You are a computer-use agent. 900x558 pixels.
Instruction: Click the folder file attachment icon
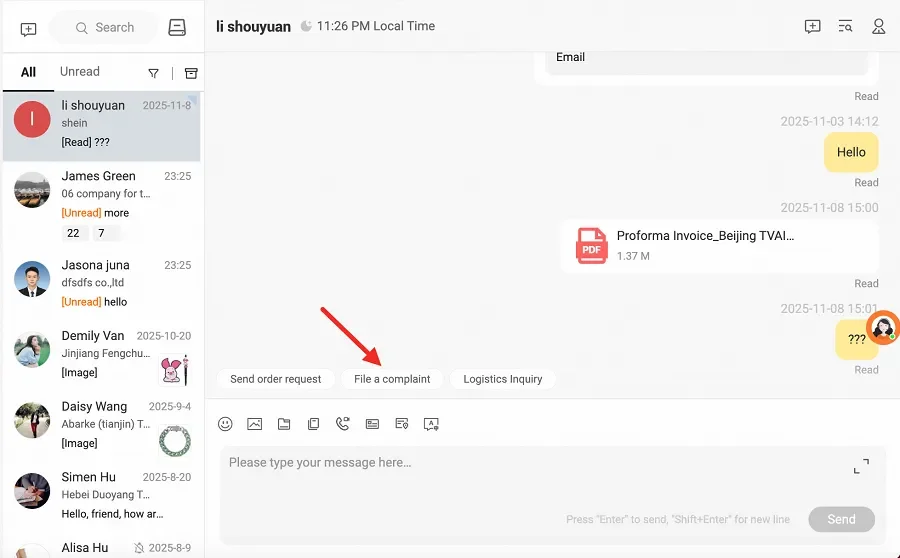pos(284,424)
